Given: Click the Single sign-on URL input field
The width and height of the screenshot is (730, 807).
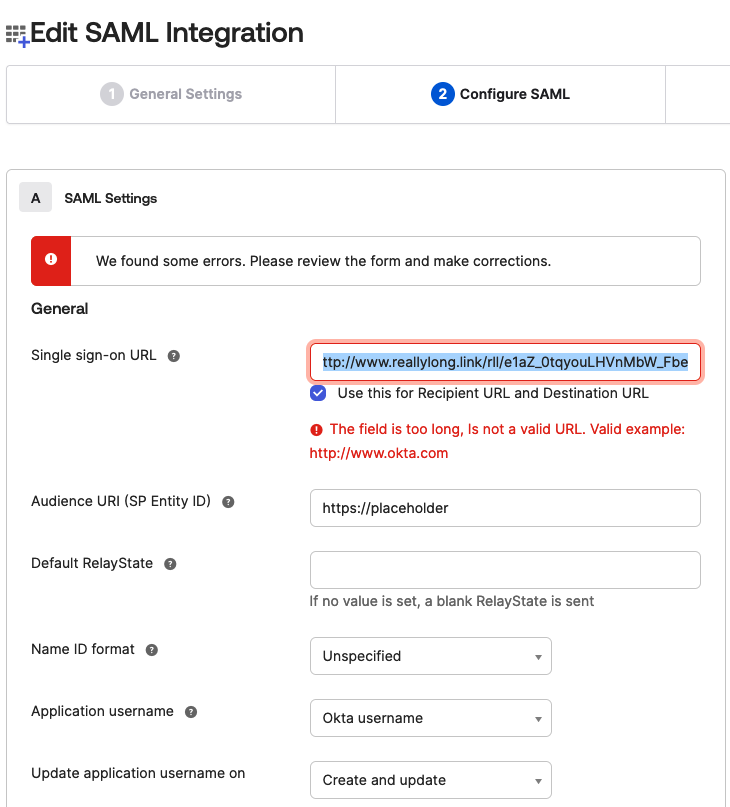Looking at the screenshot, I should (505, 361).
